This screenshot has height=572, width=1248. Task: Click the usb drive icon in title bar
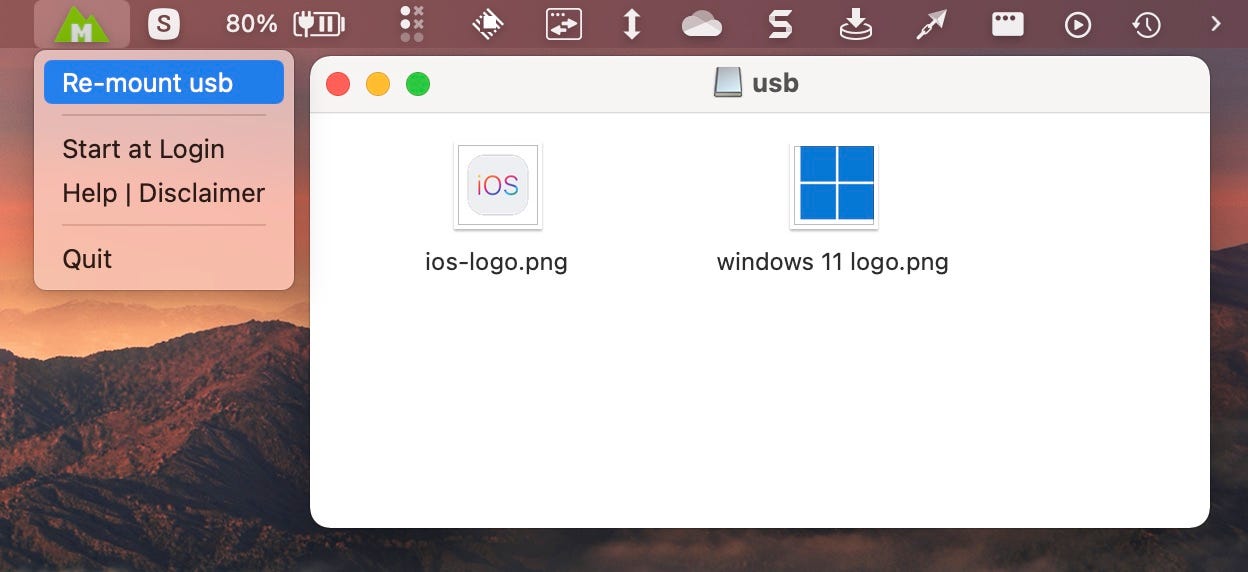(x=728, y=82)
